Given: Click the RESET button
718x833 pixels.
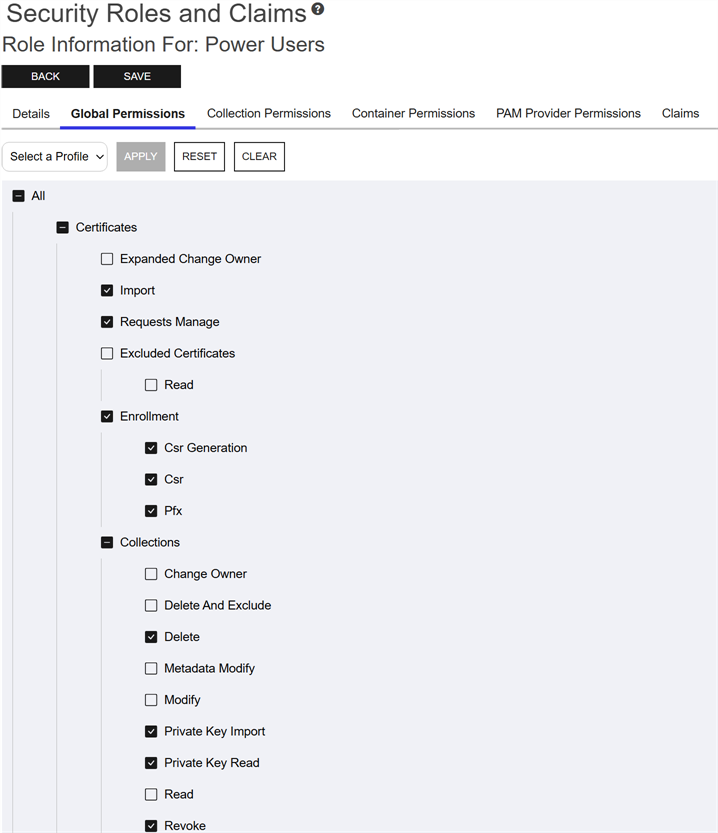Looking at the screenshot, I should point(199,157).
